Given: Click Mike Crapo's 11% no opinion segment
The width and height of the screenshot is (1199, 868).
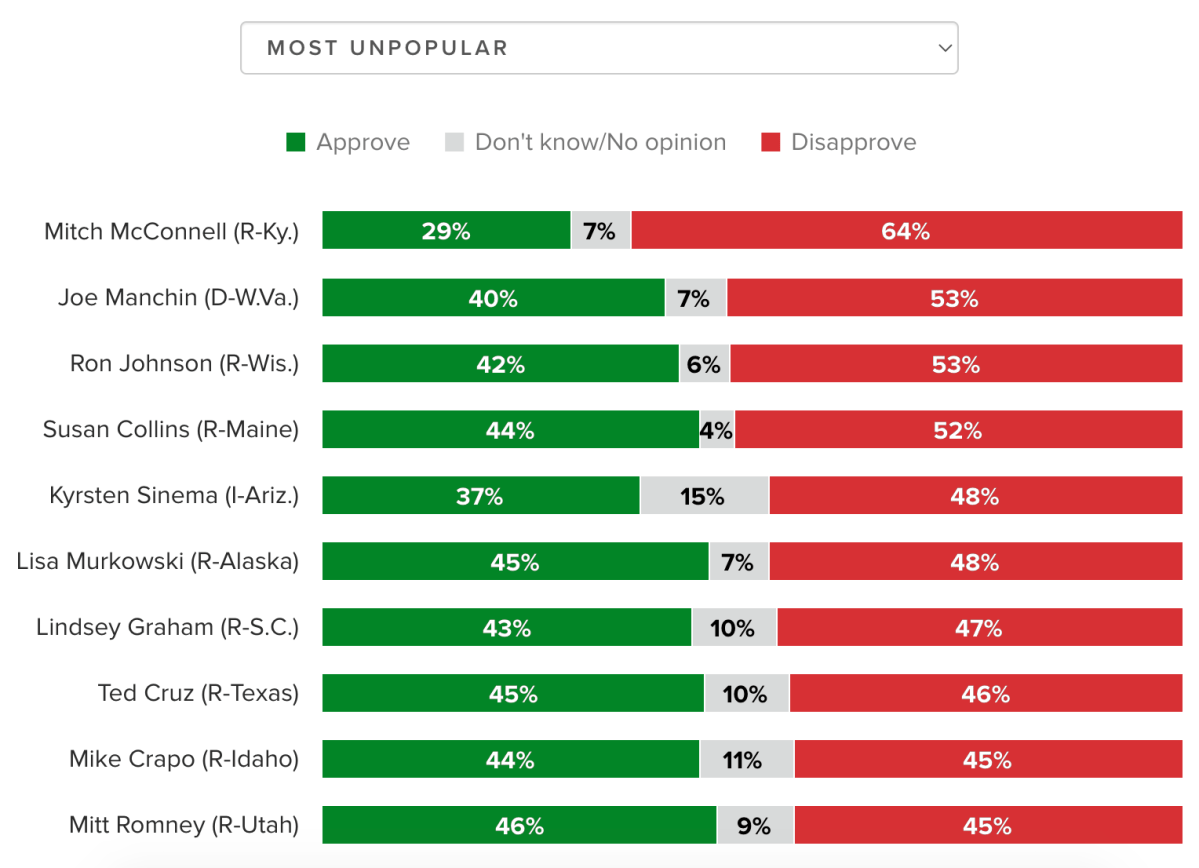Looking at the screenshot, I should [x=746, y=760].
